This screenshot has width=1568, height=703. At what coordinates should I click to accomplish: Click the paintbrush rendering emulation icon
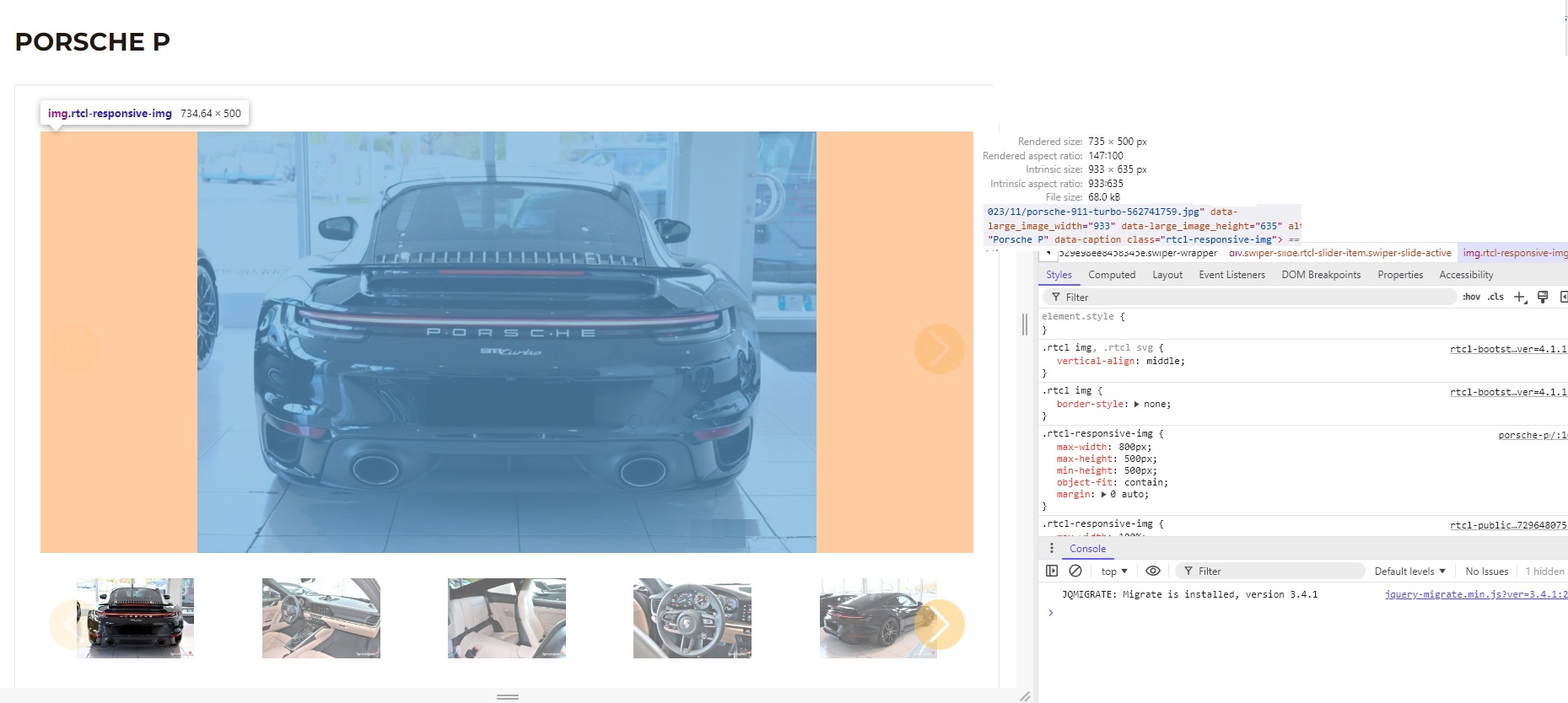(x=1543, y=297)
